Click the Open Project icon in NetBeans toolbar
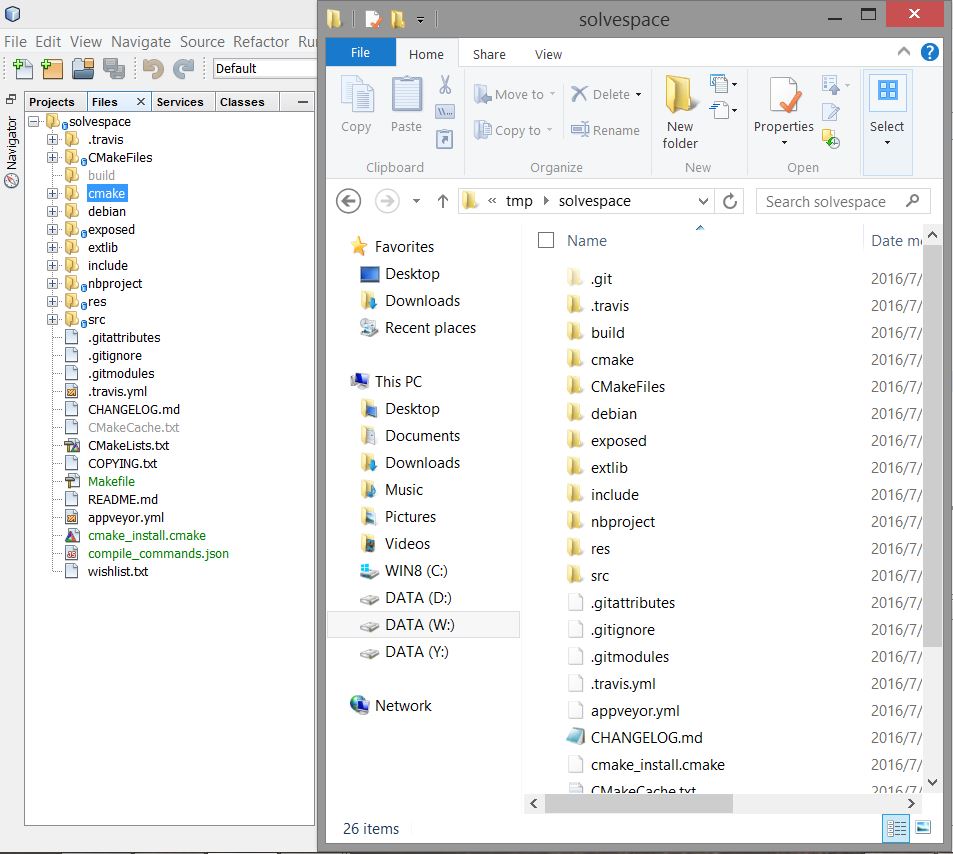The height and width of the screenshot is (854, 953). pos(83,69)
